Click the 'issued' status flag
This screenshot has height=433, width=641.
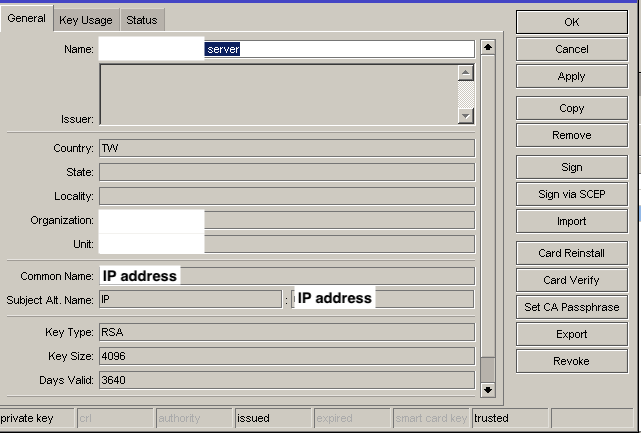(x=274, y=418)
